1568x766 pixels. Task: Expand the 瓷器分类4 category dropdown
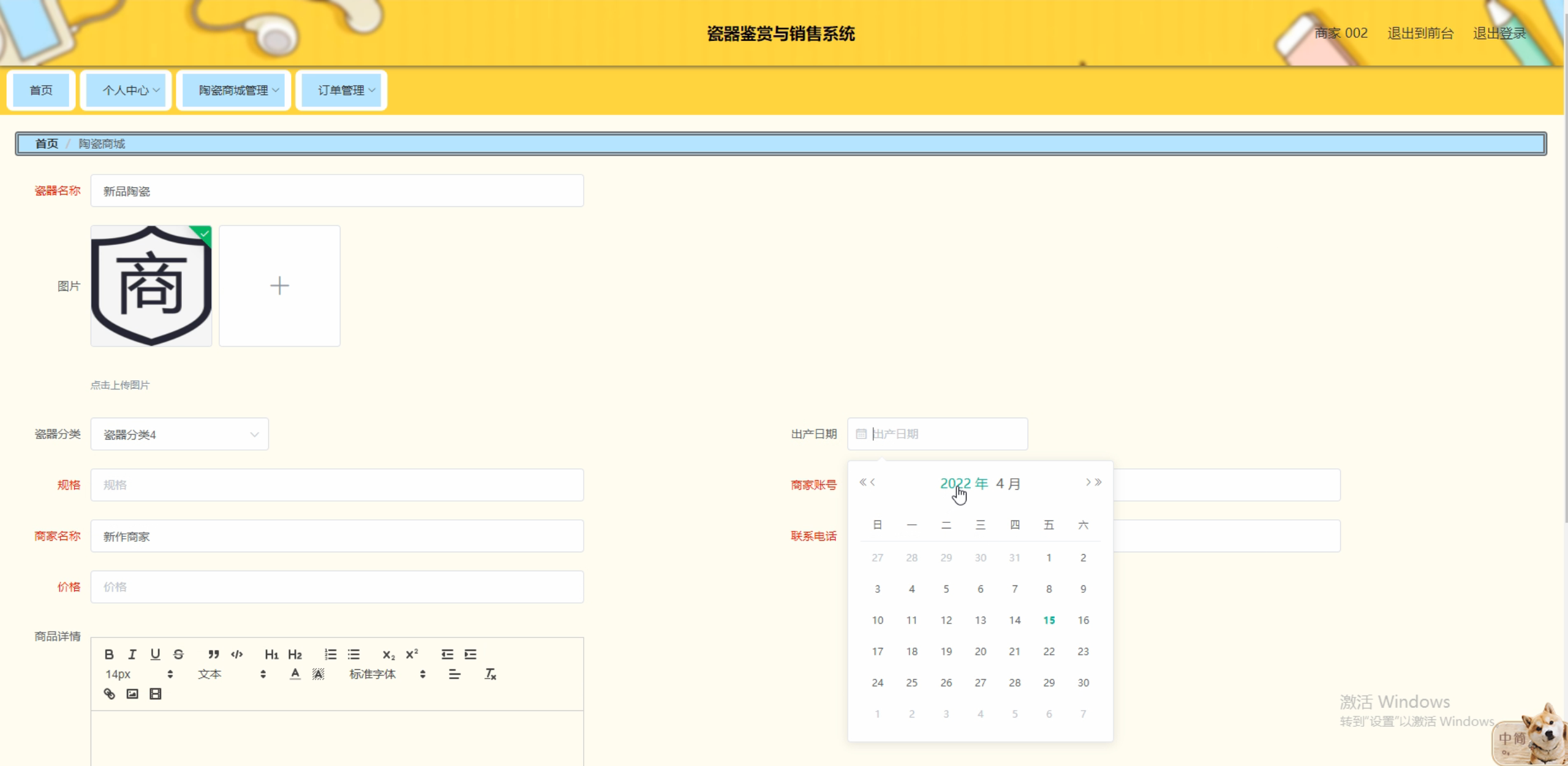(179, 434)
